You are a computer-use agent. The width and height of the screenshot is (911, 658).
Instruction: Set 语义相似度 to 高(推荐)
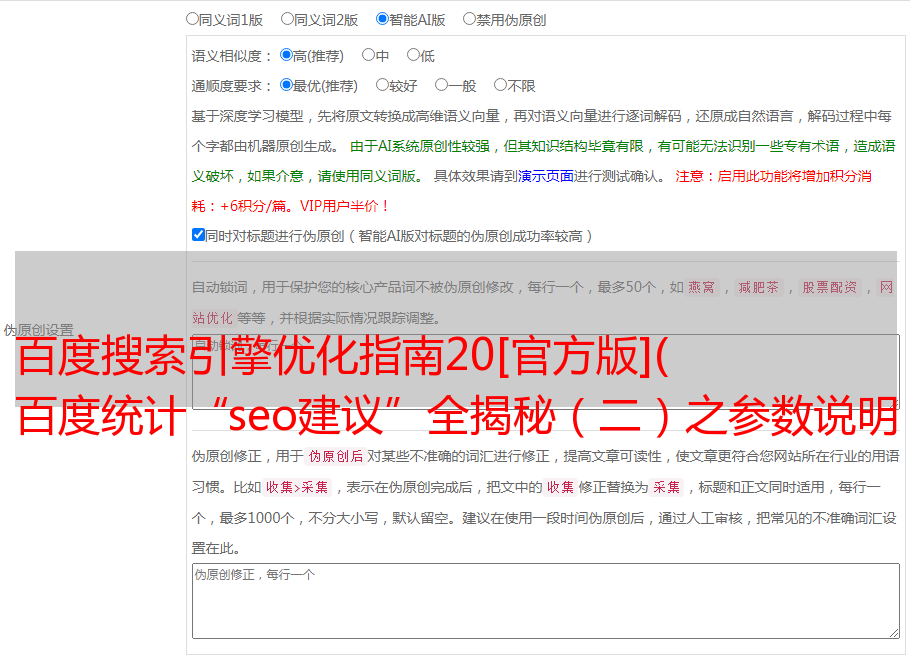point(286,55)
